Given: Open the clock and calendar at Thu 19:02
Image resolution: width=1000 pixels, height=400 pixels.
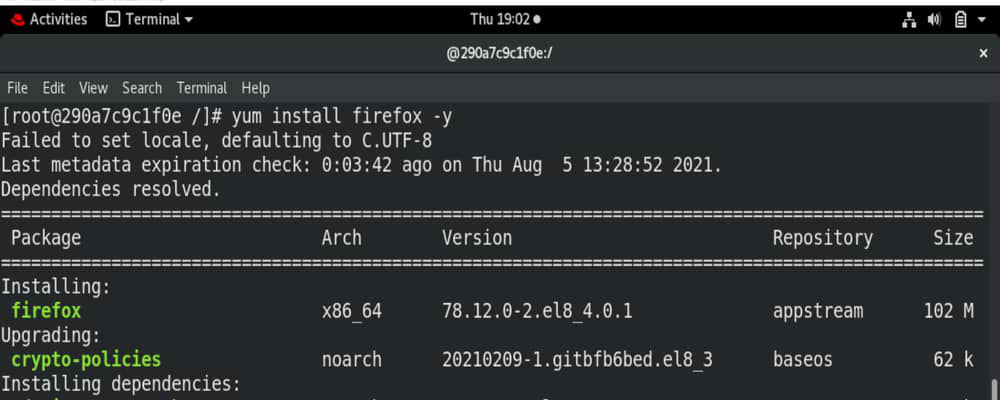Looking at the screenshot, I should click(x=505, y=20).
